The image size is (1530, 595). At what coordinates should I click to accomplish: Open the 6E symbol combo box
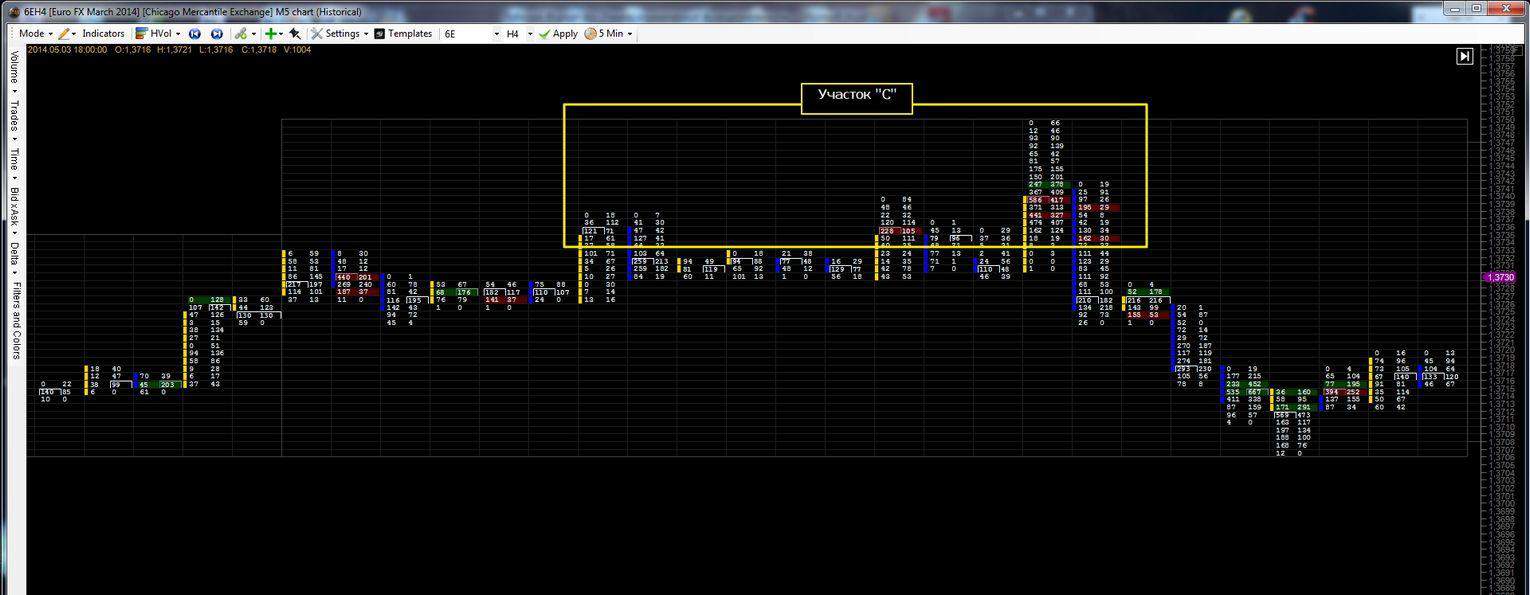[x=471, y=34]
